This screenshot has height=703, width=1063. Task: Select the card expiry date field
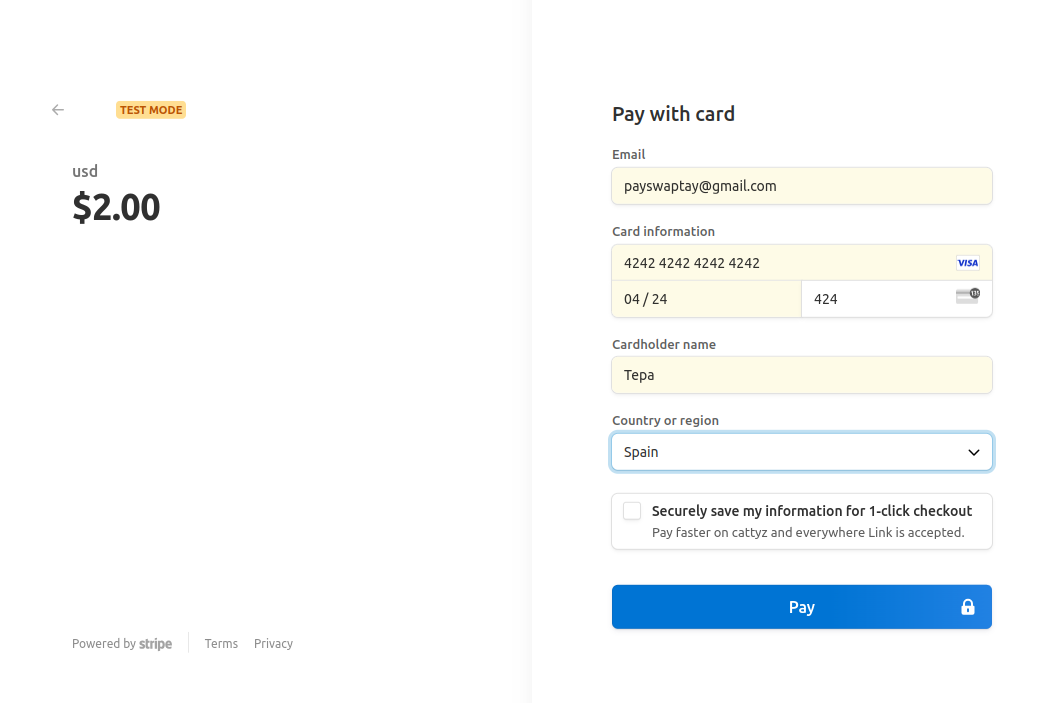706,299
